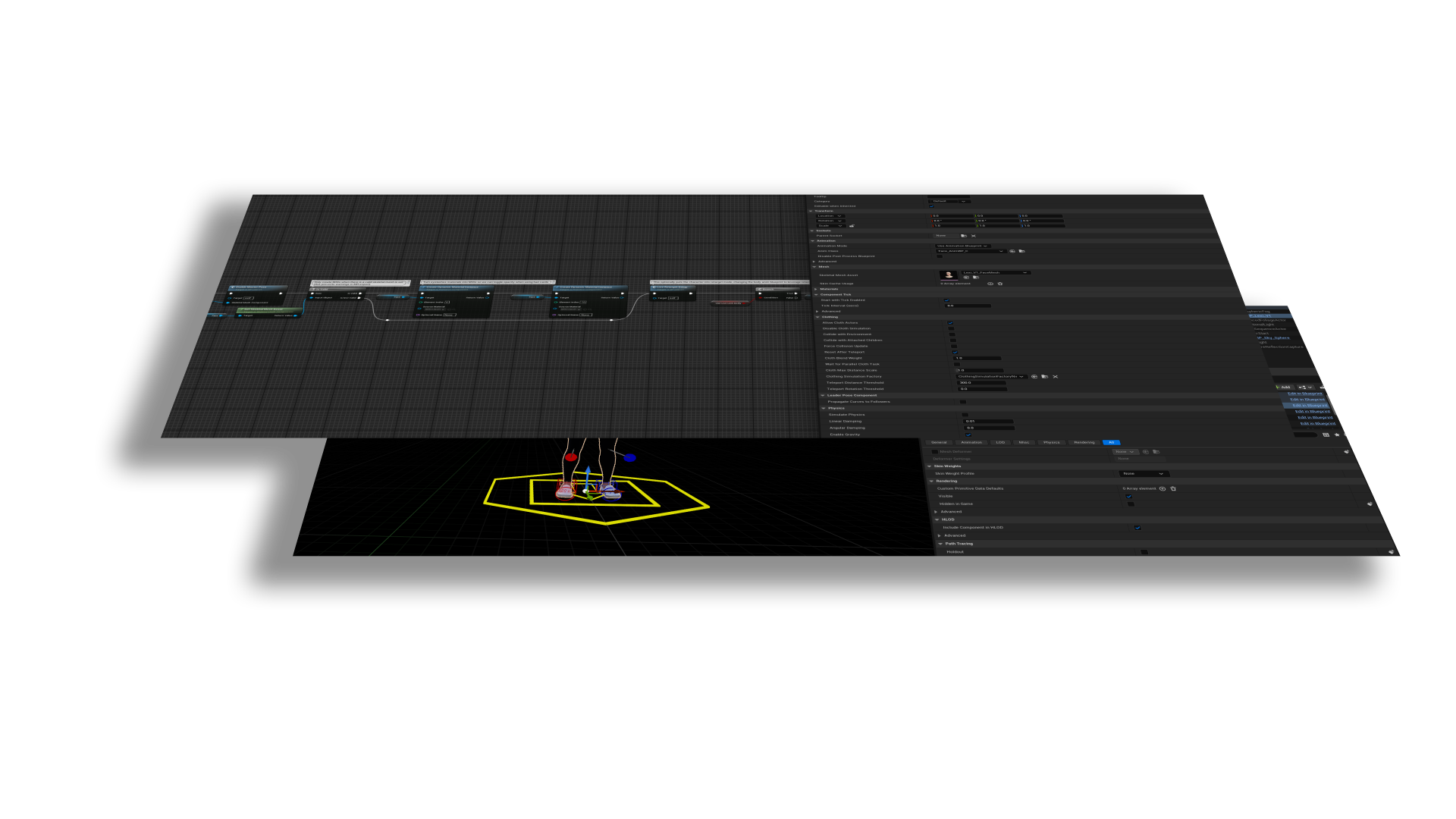1456x819 pixels.
Task: Click the Add button in components panel
Action: (1285, 388)
